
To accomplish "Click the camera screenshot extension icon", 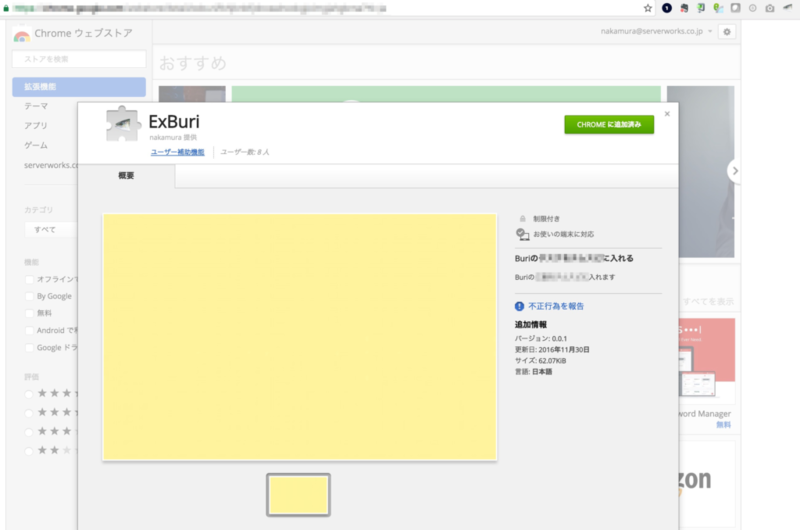I will coord(770,8).
